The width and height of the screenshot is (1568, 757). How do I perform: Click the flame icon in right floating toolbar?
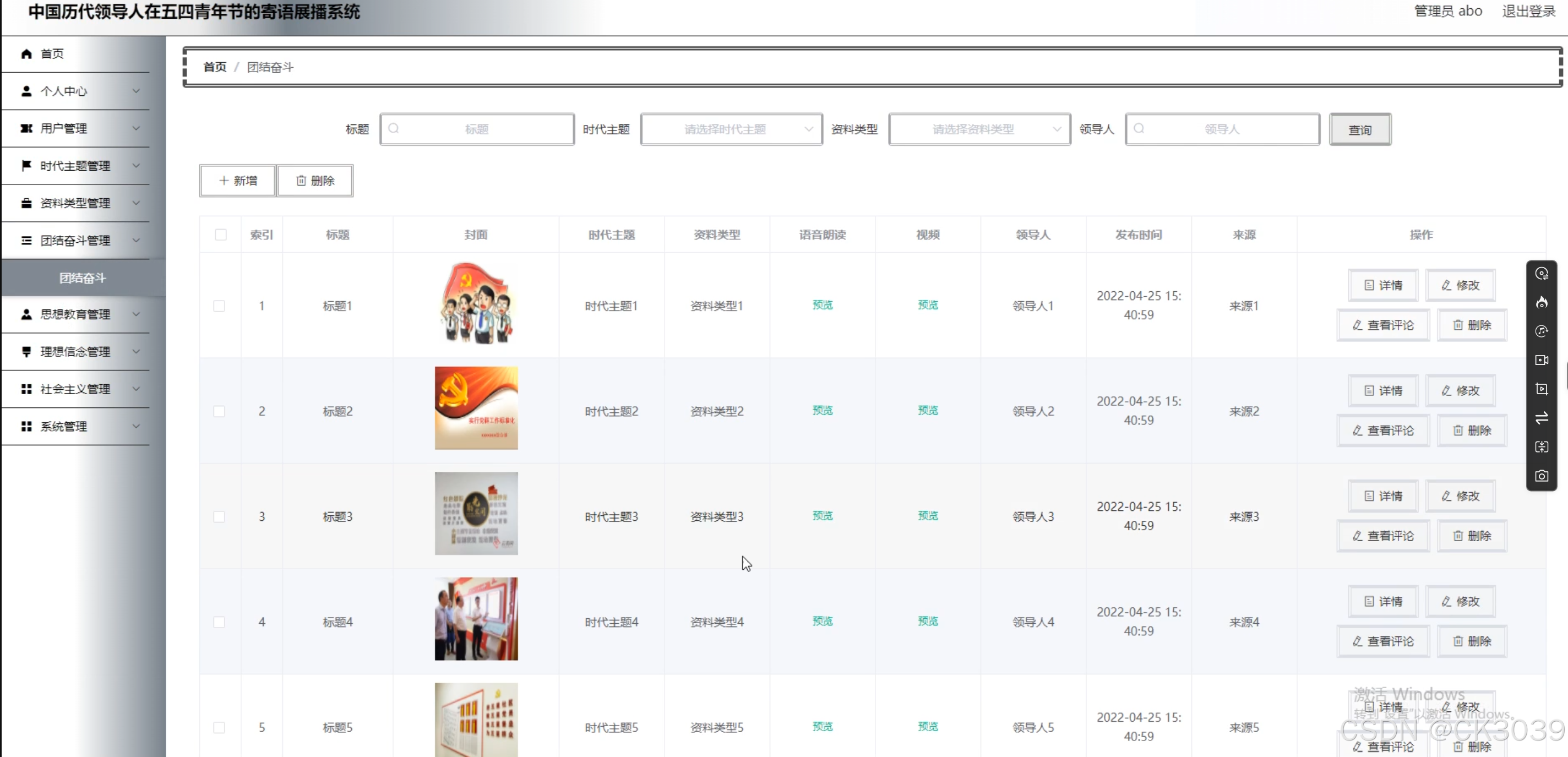(1541, 302)
